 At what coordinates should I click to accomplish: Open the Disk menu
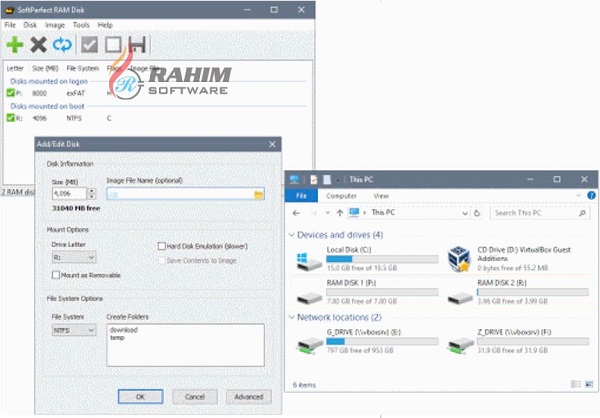tap(30, 25)
